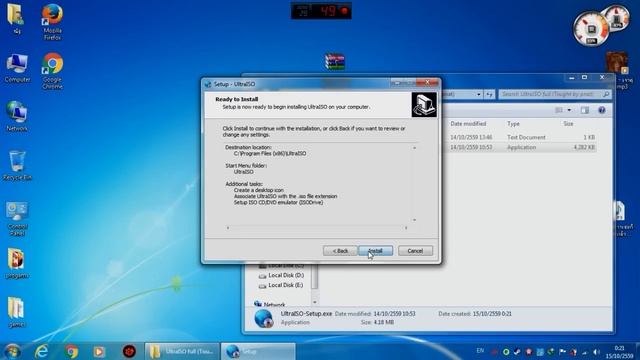Screen dimensions: 640x360
Task: Click the Install button in Setup
Action: coord(376,251)
